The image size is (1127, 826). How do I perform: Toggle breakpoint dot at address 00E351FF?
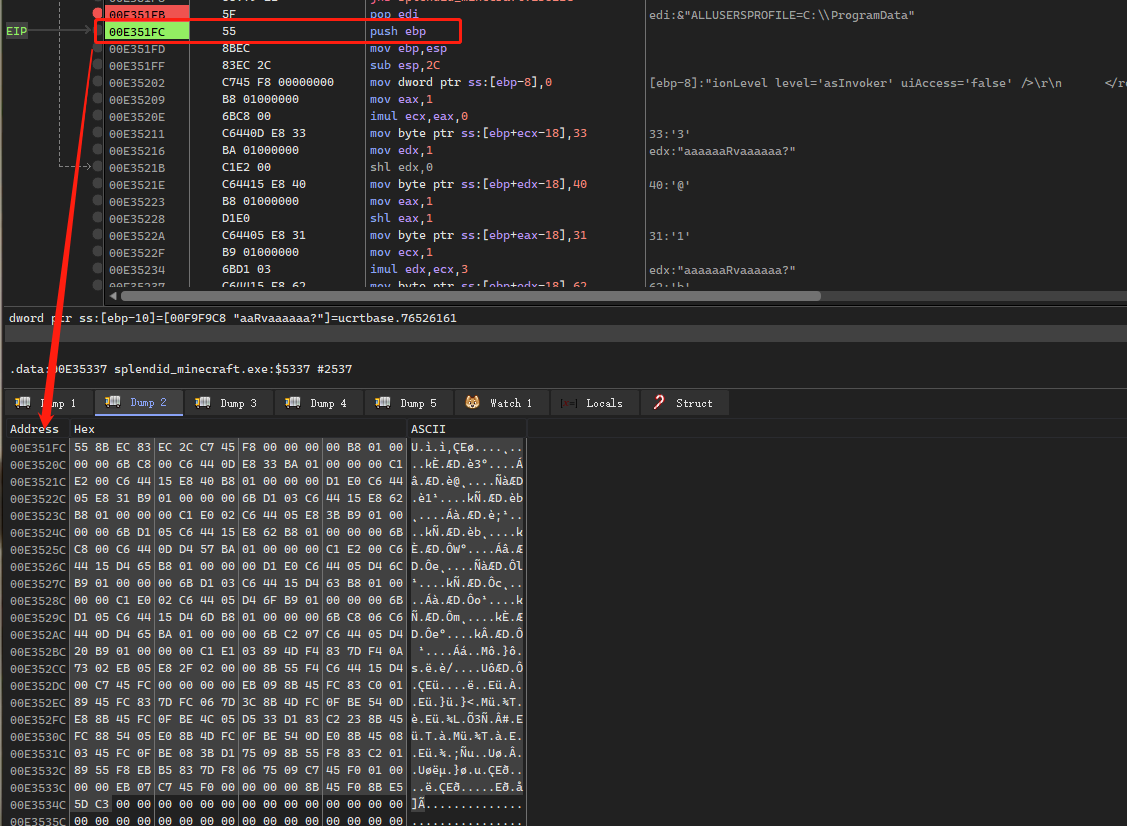98,65
